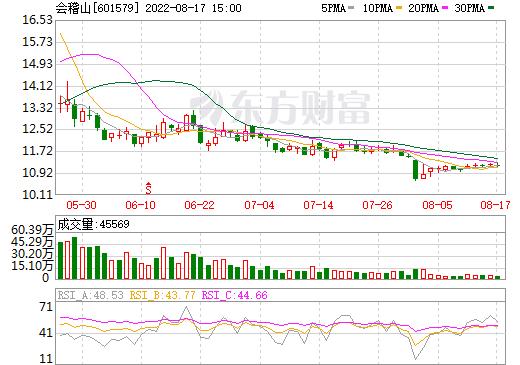The height and width of the screenshot is (365, 520).
Task: Click the 30.20万 volume axis label
Action: (x=32, y=254)
